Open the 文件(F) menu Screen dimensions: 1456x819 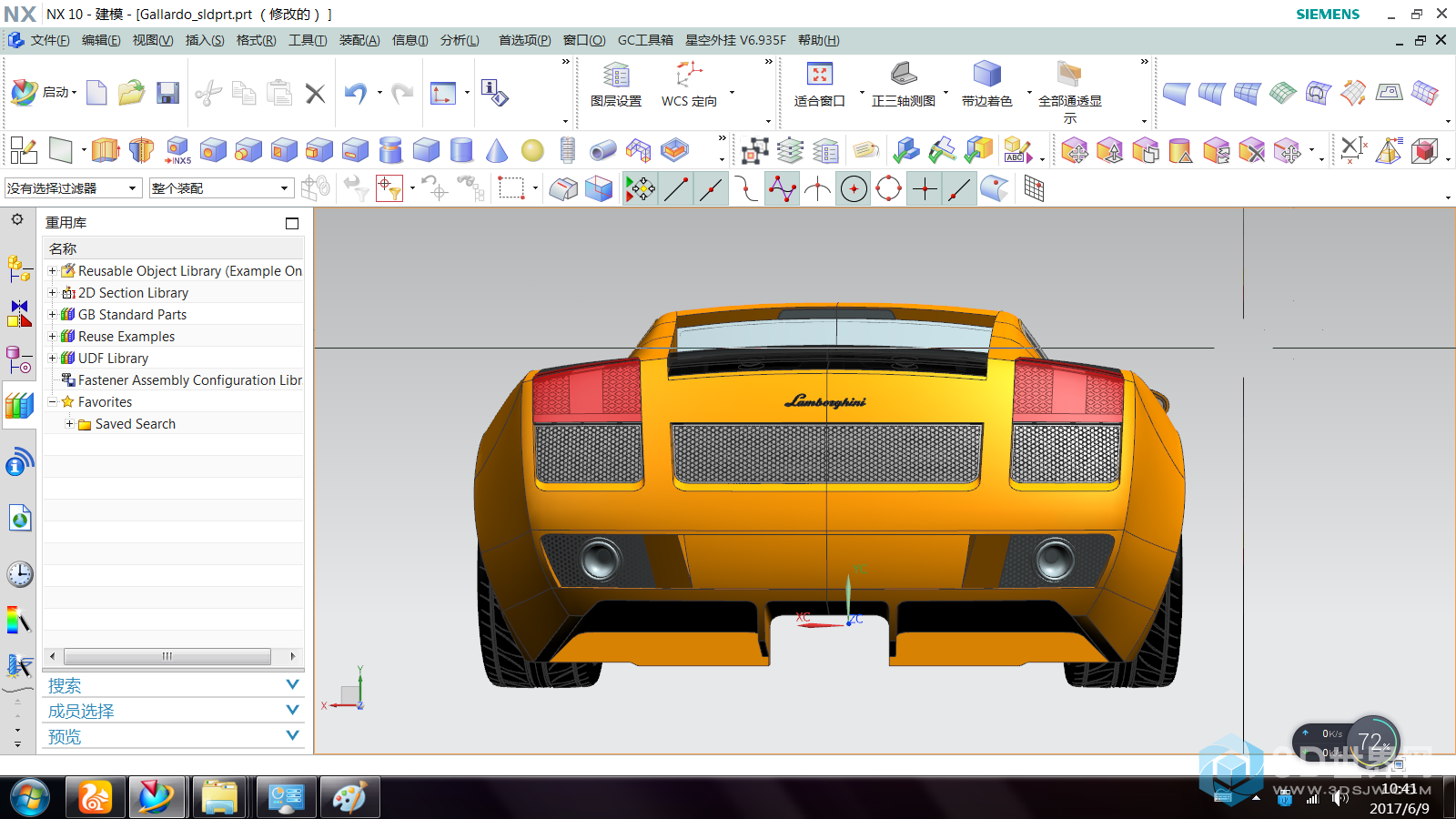coord(49,40)
